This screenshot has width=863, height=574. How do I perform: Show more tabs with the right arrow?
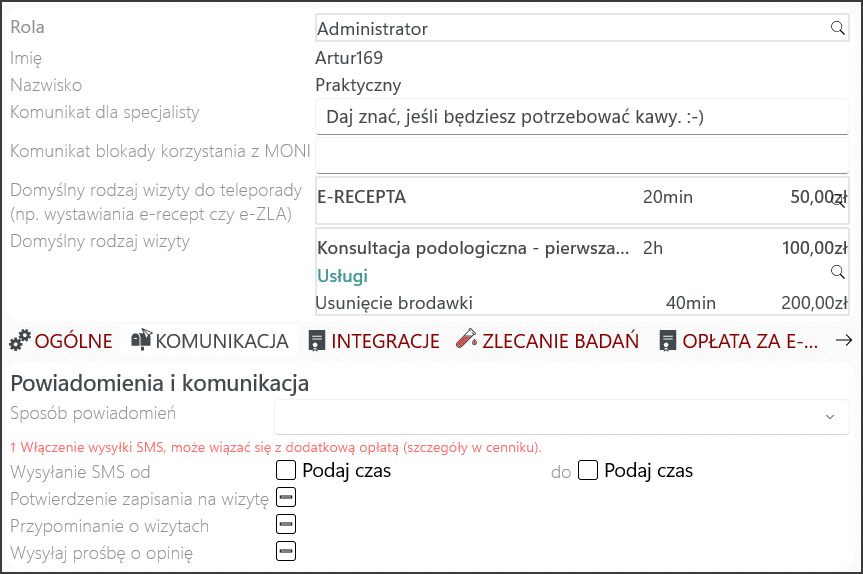coord(844,341)
